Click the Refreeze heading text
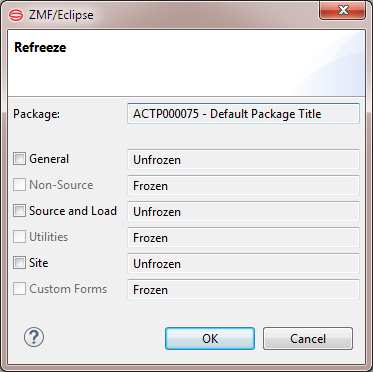This screenshot has width=373, height=372. pyautogui.click(x=40, y=47)
